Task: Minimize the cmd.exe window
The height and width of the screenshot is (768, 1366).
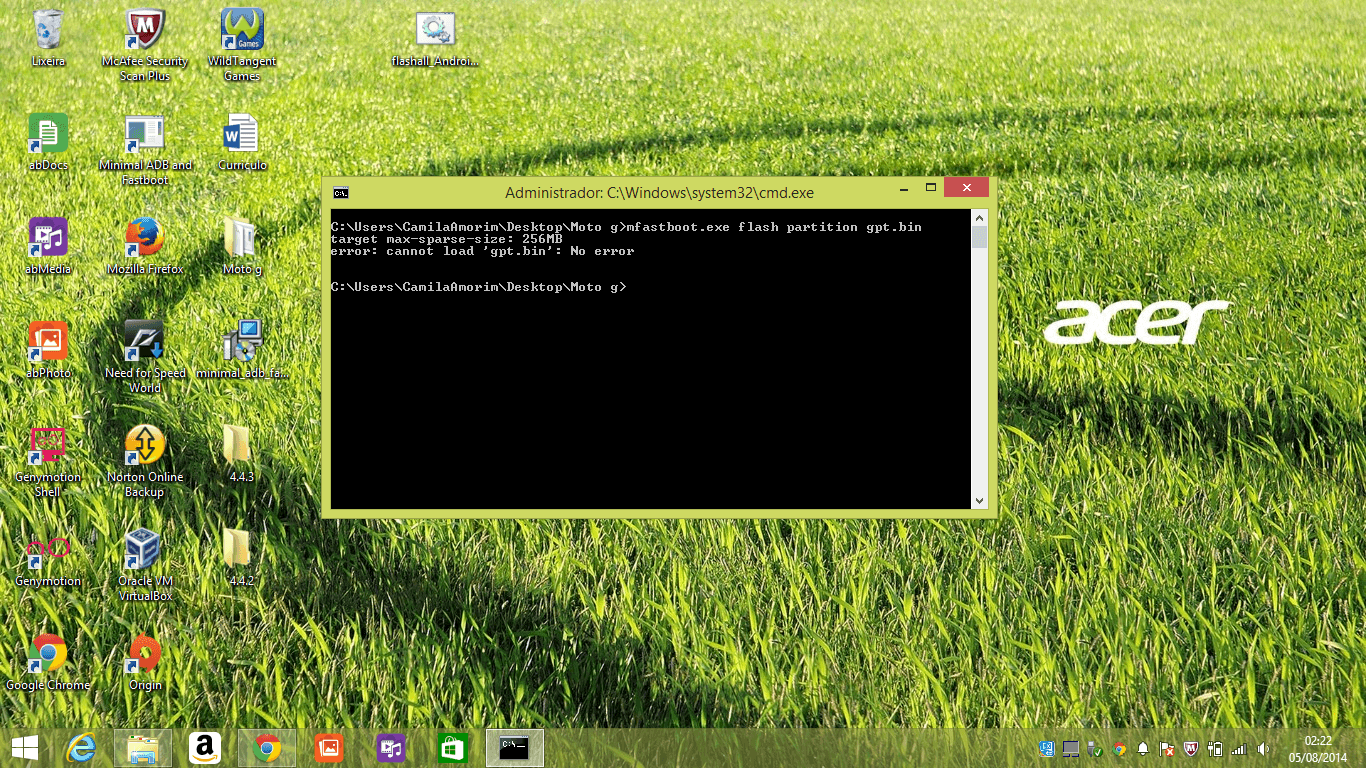Action: pos(905,188)
